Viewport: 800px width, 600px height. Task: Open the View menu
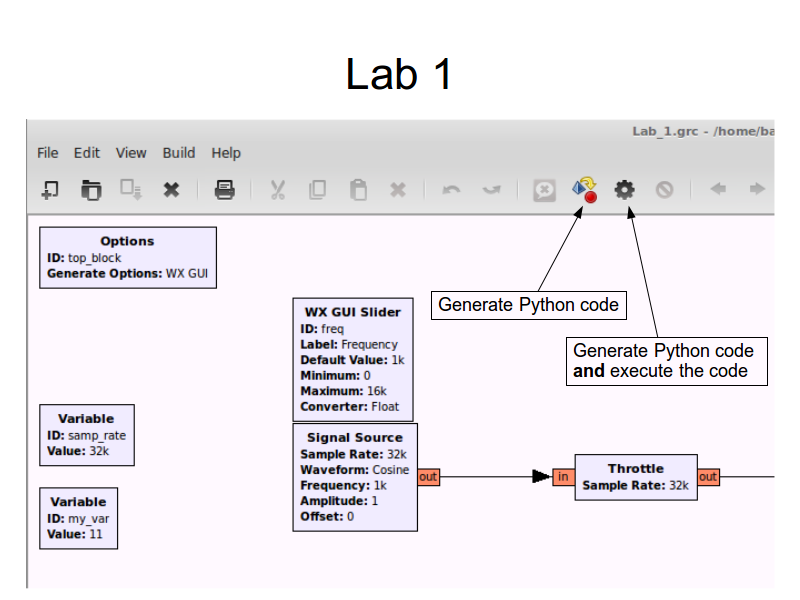[131, 153]
